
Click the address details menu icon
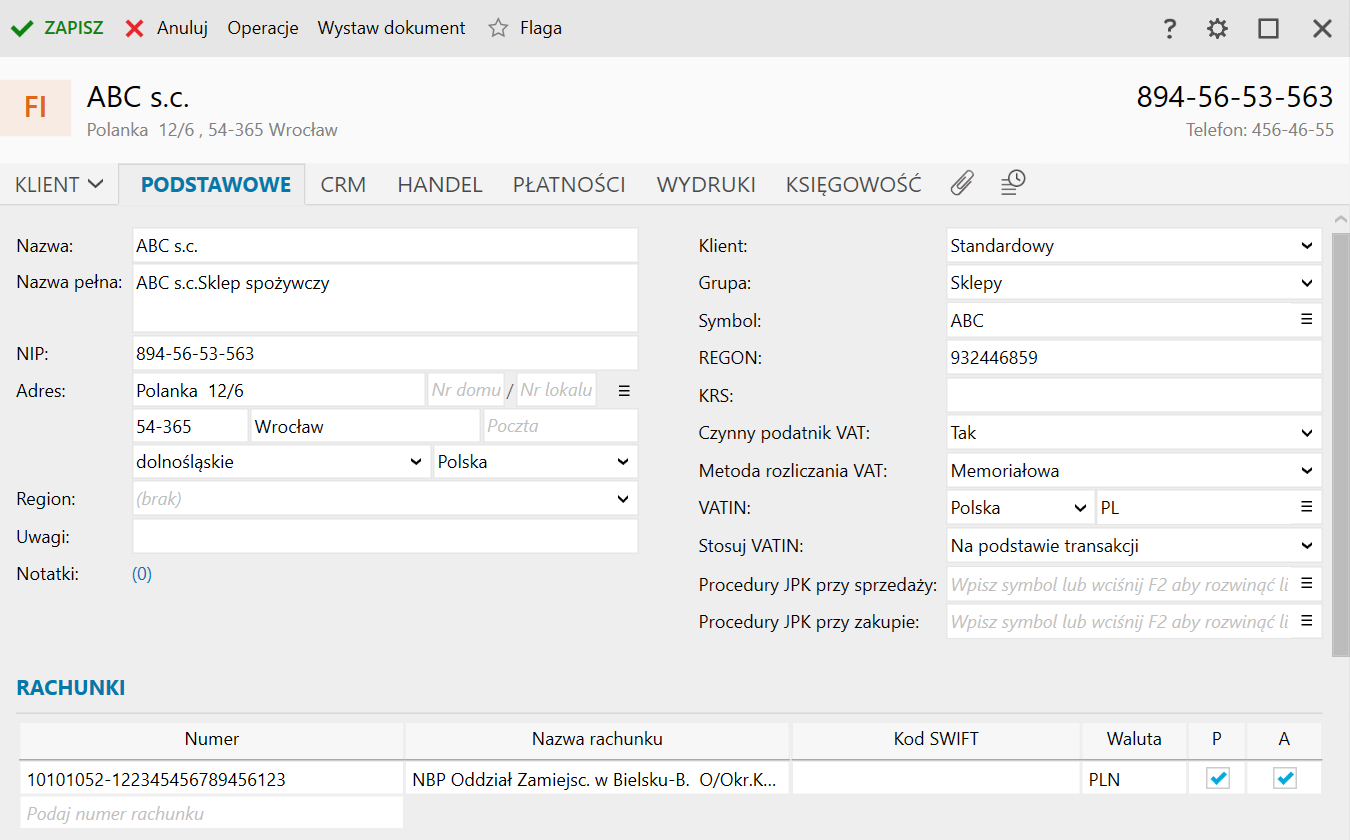coord(624,390)
